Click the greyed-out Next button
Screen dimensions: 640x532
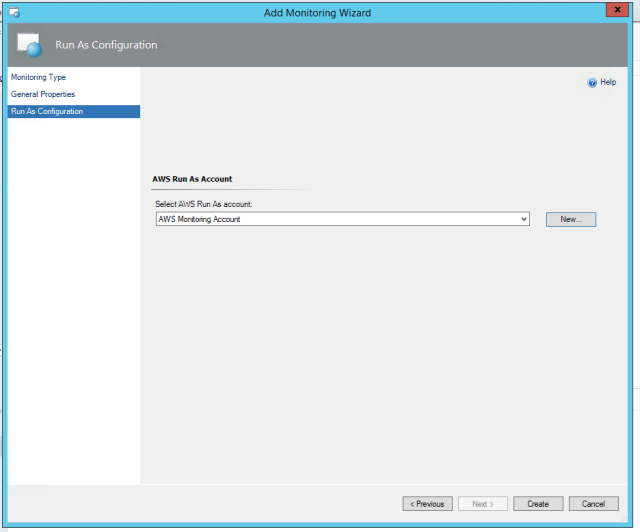pos(483,503)
